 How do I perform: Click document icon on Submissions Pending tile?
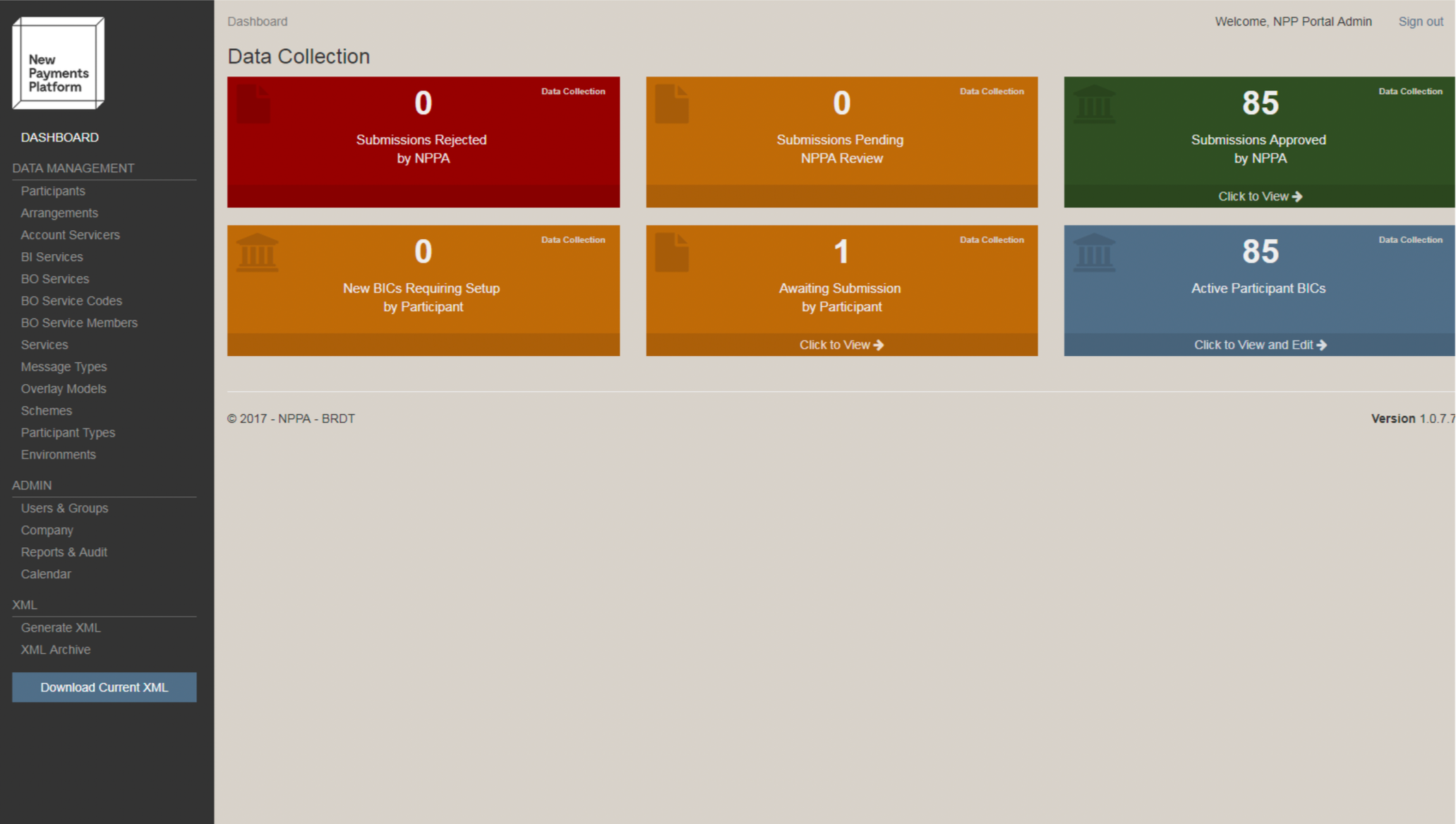(x=671, y=104)
